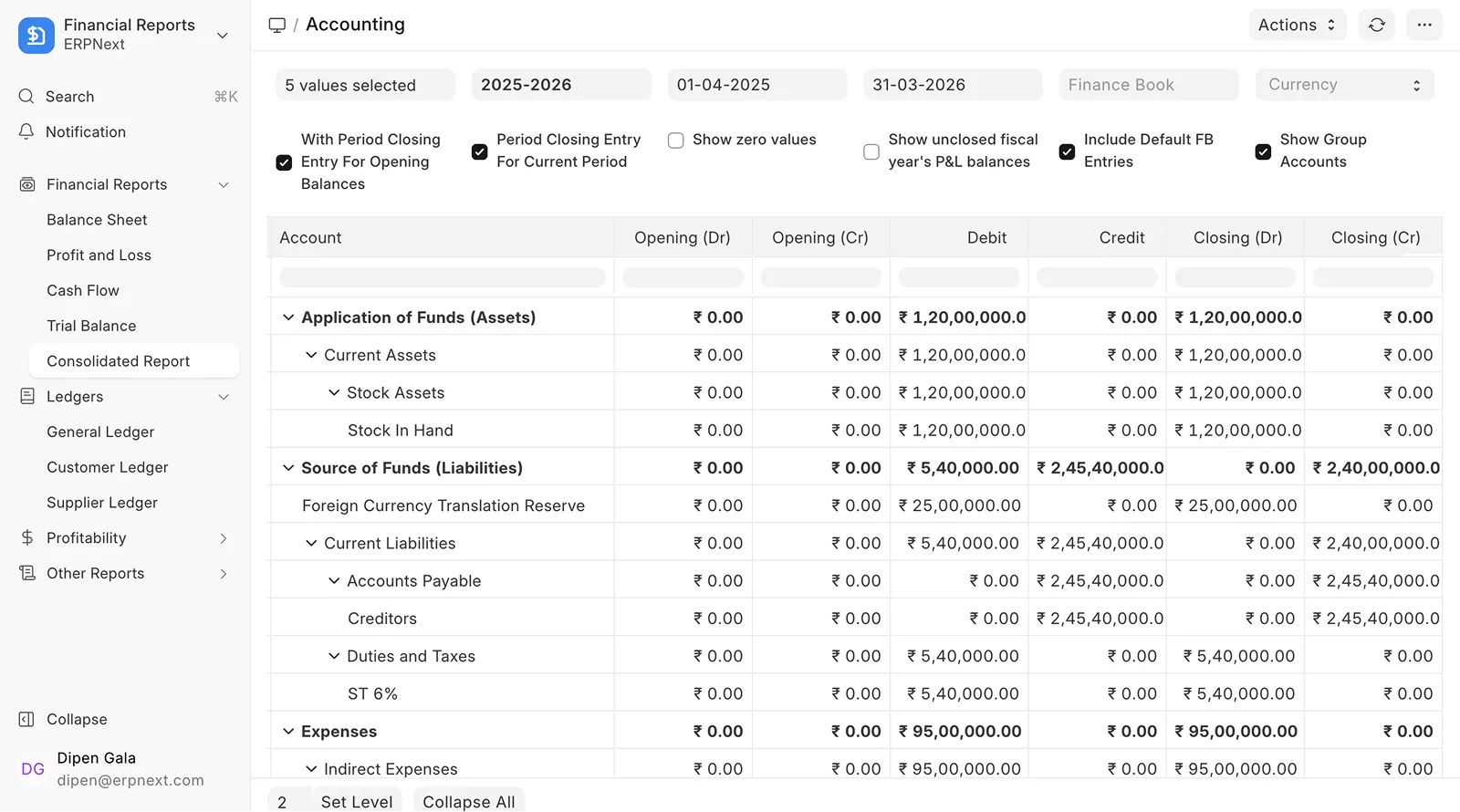This screenshot has height=812, width=1460.
Task: Click the workspace monitor icon in breadcrumb
Action: pyautogui.click(x=277, y=25)
